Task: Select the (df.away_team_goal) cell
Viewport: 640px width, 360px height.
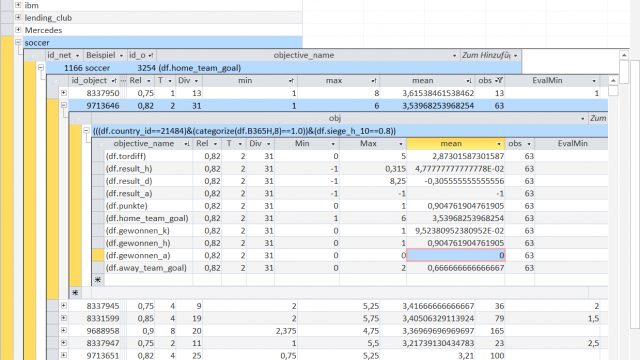Action: coord(148,268)
